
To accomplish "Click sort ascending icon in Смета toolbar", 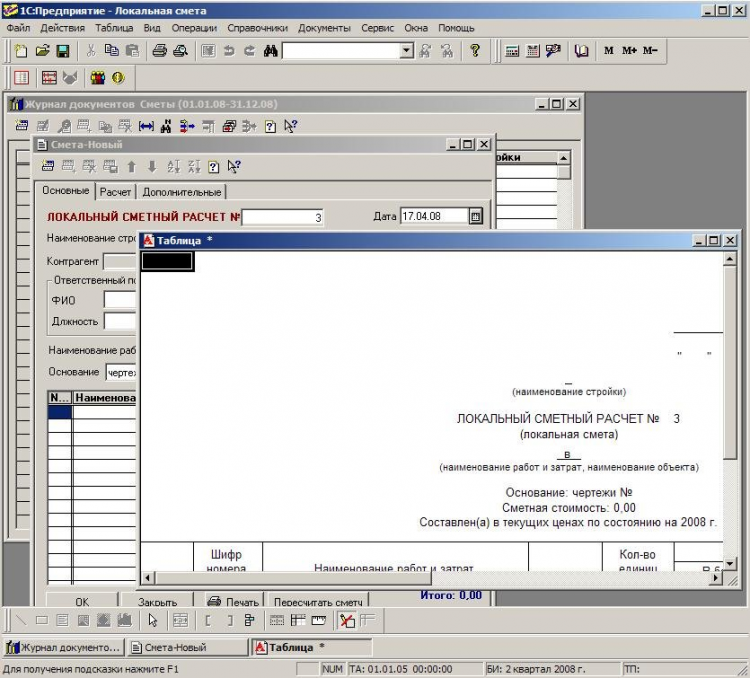I will [x=173, y=167].
